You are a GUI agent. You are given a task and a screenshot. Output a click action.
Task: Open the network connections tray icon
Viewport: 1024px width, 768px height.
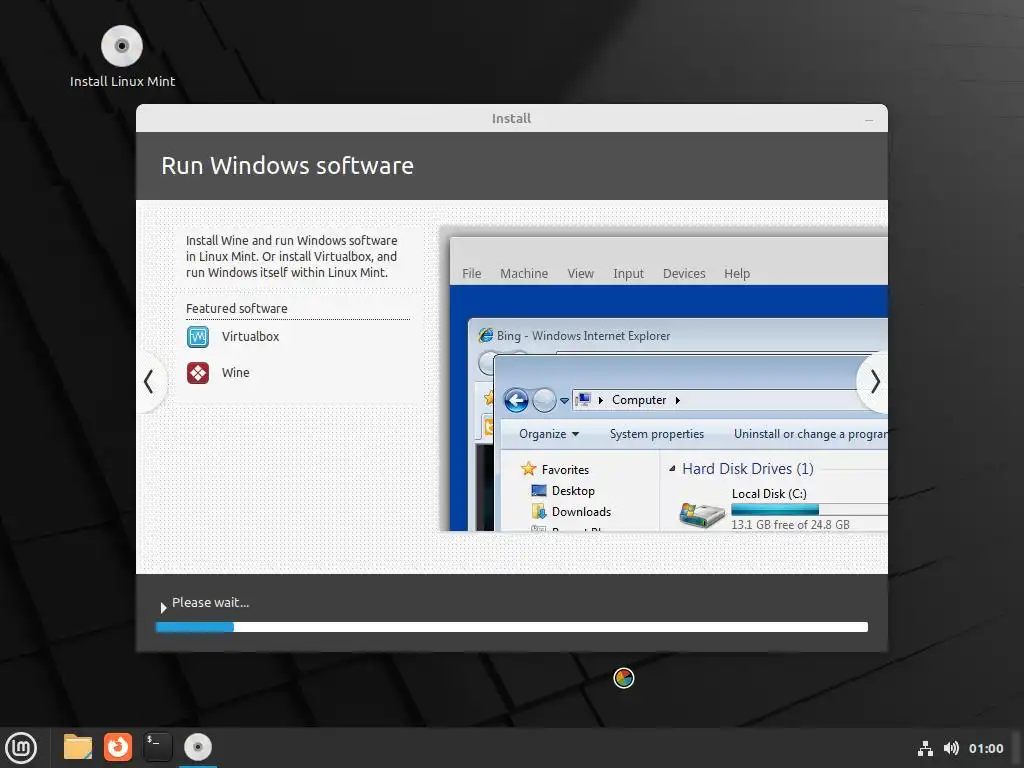click(925, 748)
